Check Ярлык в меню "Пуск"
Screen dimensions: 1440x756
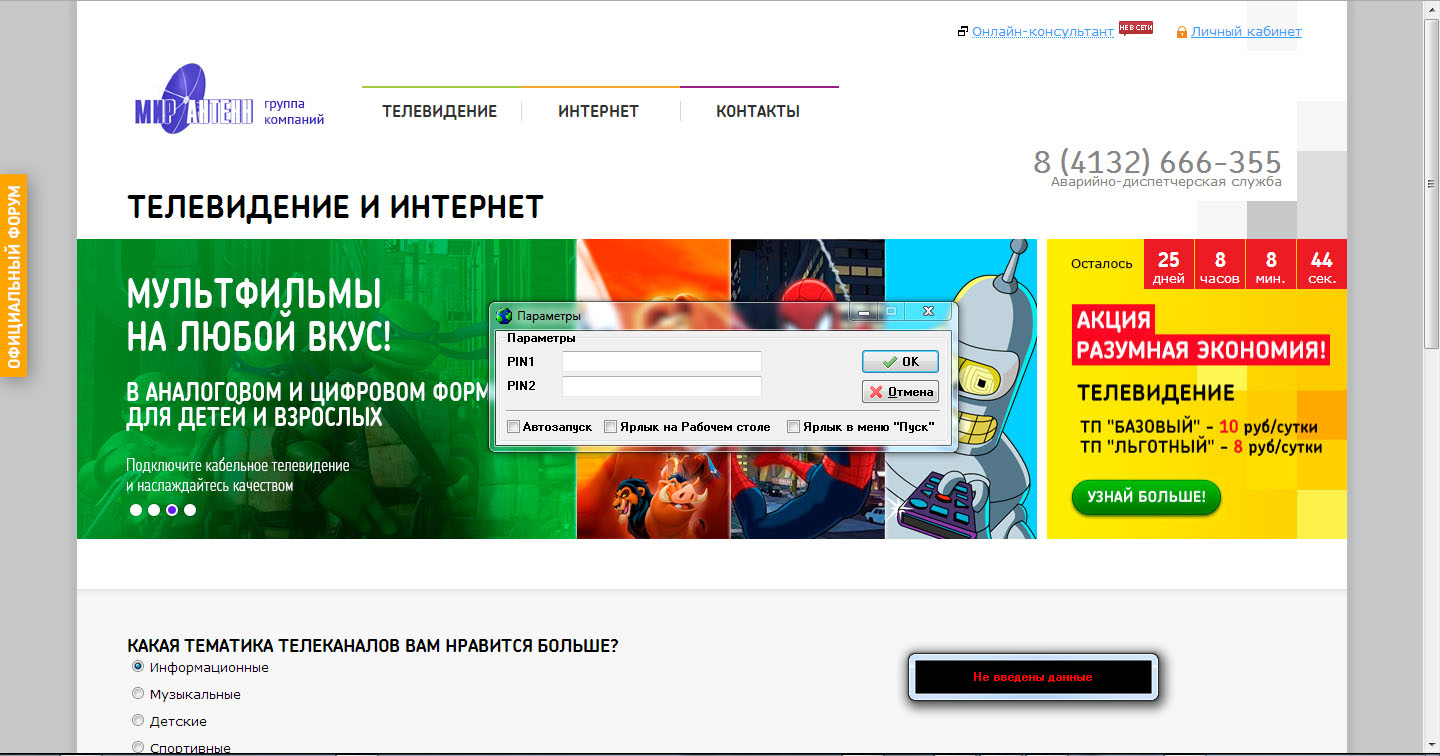click(x=794, y=427)
